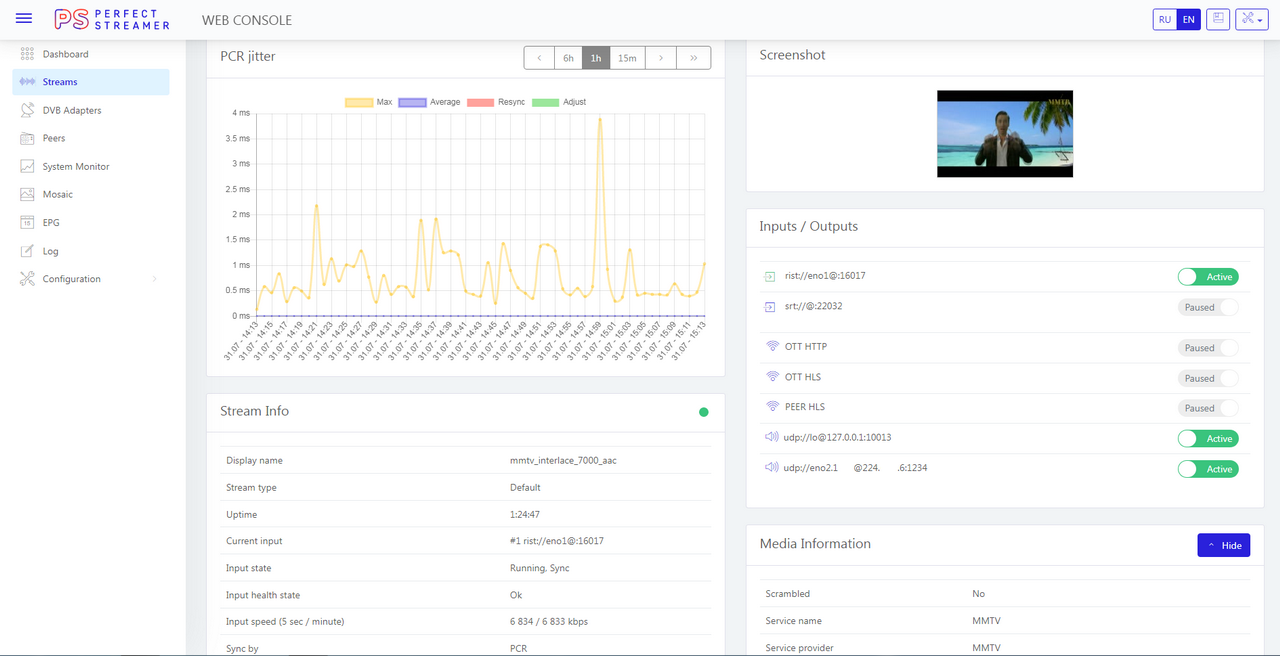Open Peers from the sidebar
Image resolution: width=1280 pixels, height=656 pixels.
pos(54,138)
